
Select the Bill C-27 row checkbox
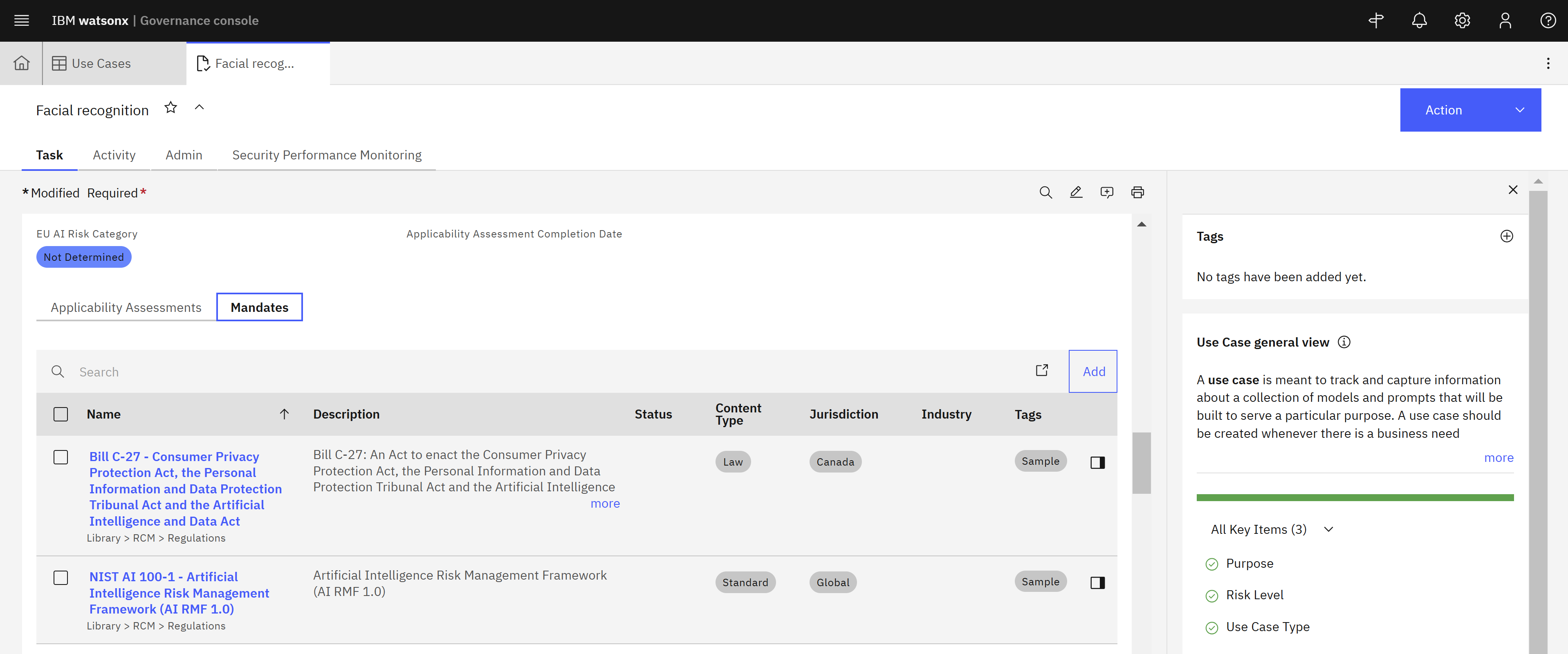61,457
